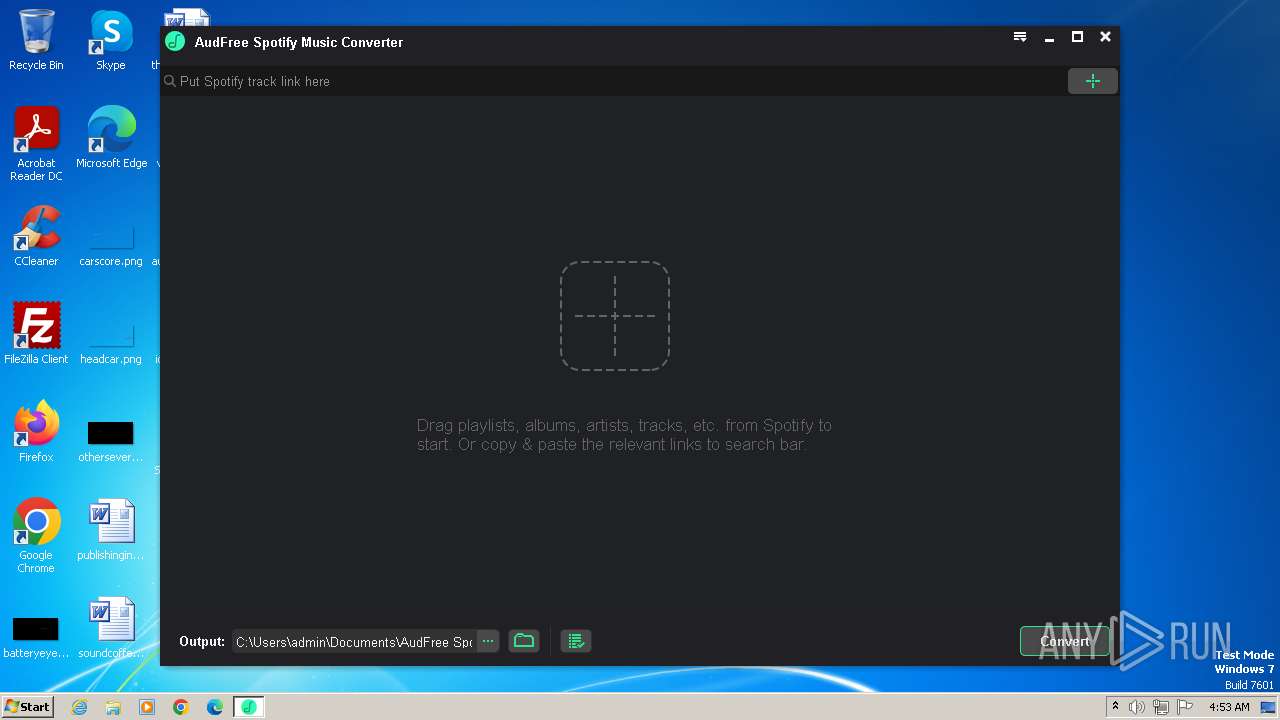Open output path browse (three dots) button

coord(487,641)
